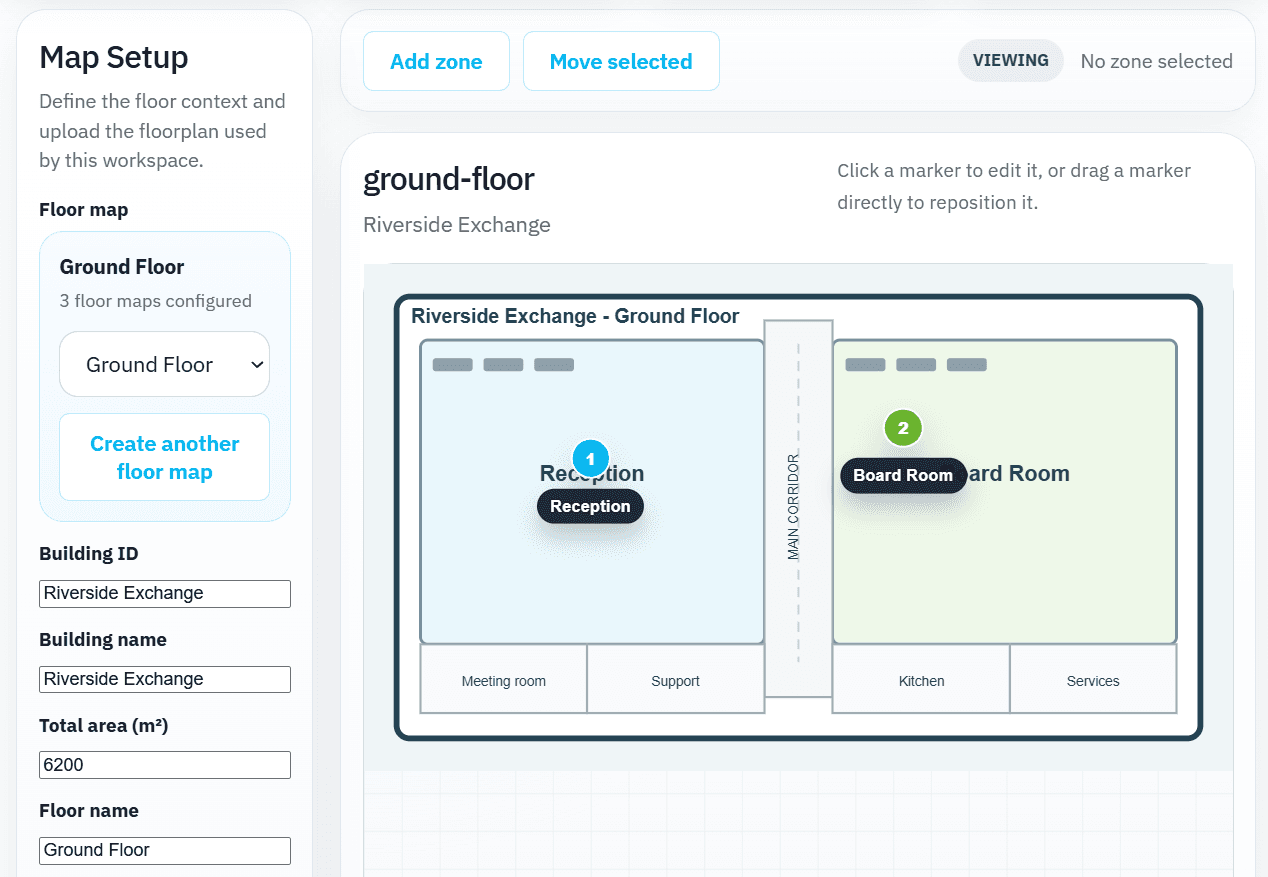Edit the Building name field
This screenshot has height=877, width=1268.
coord(165,679)
